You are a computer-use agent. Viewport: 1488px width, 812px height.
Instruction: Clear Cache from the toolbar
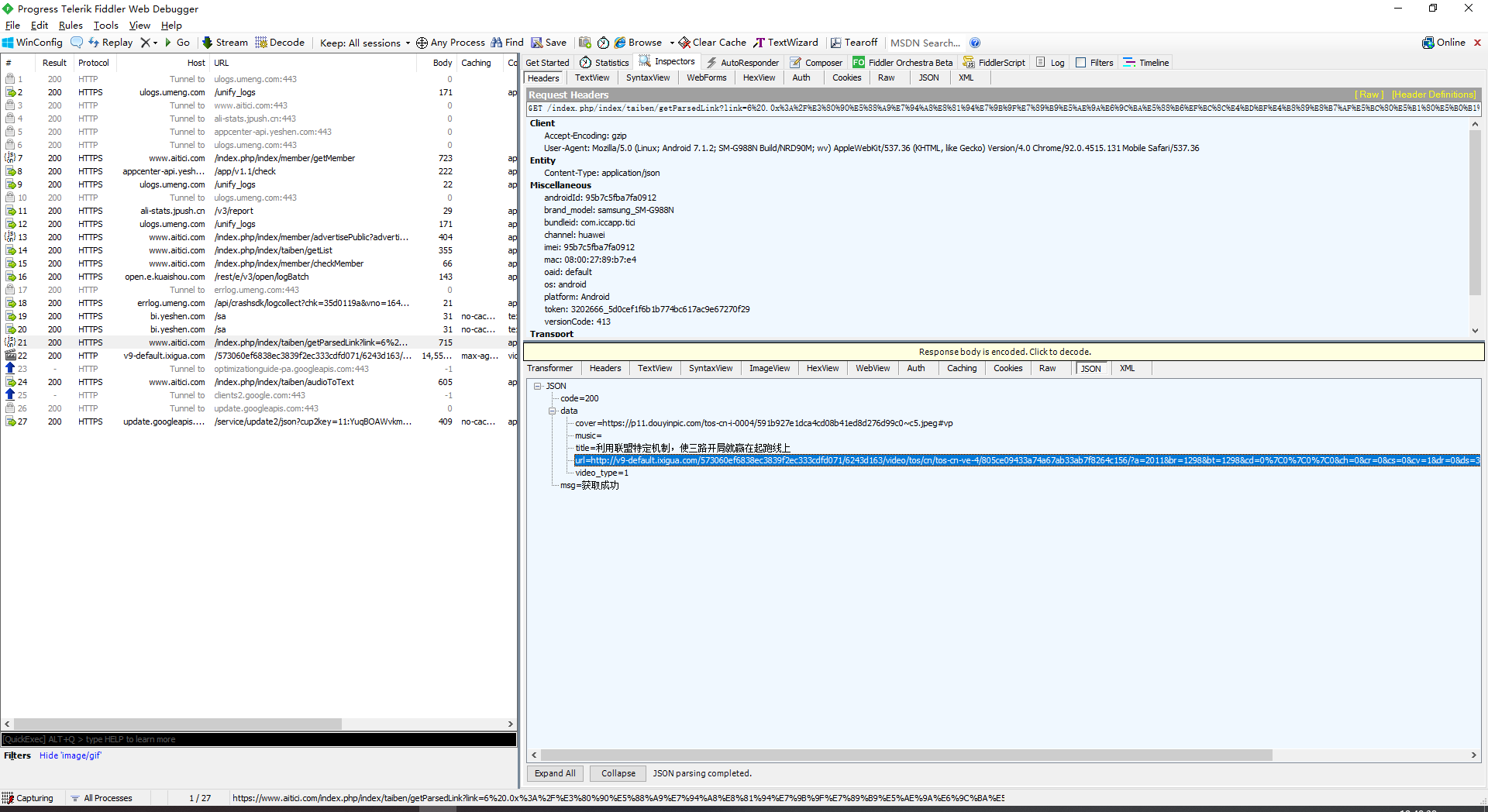(712, 43)
